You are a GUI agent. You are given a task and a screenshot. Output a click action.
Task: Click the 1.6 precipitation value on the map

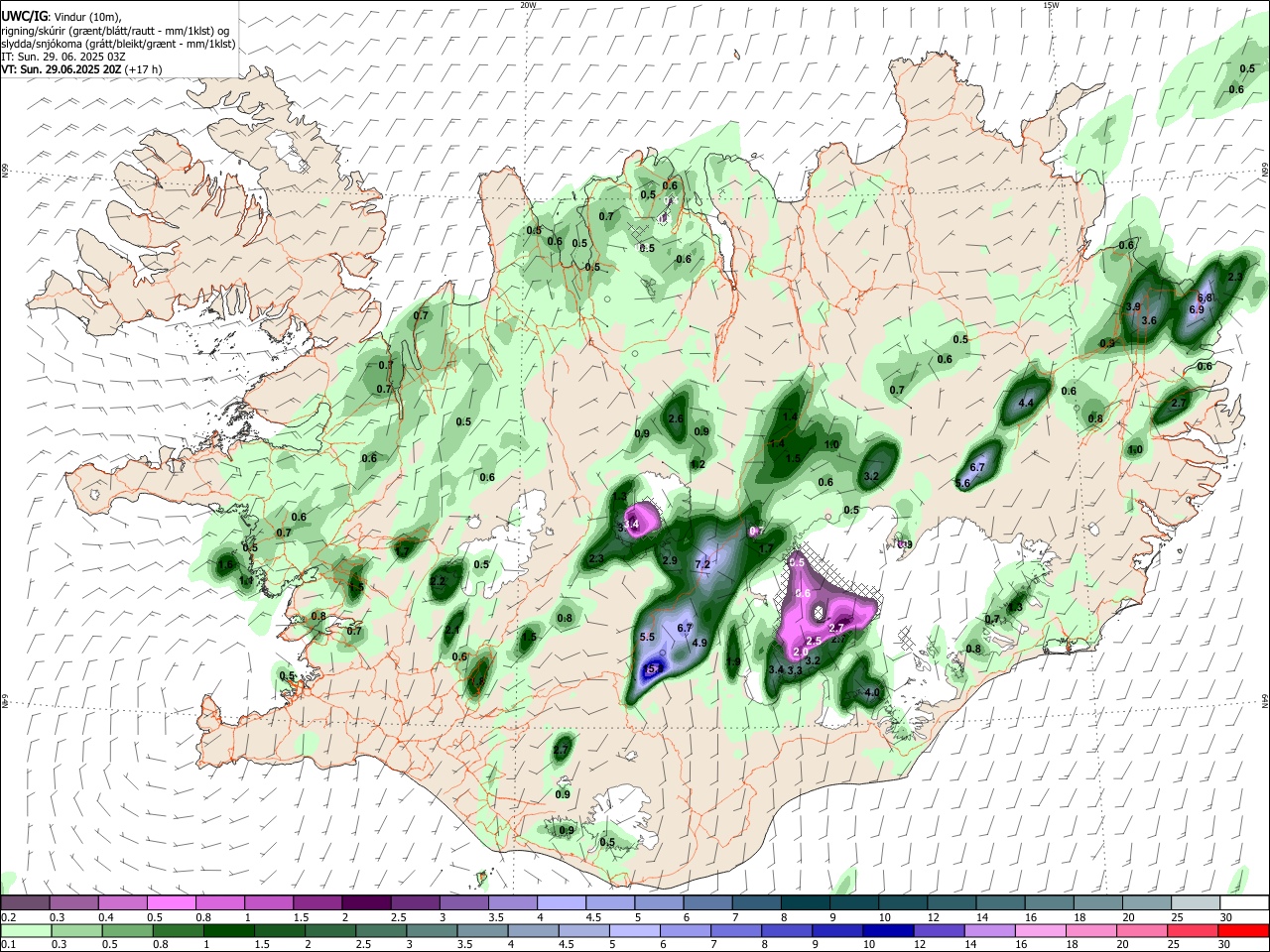point(224,565)
